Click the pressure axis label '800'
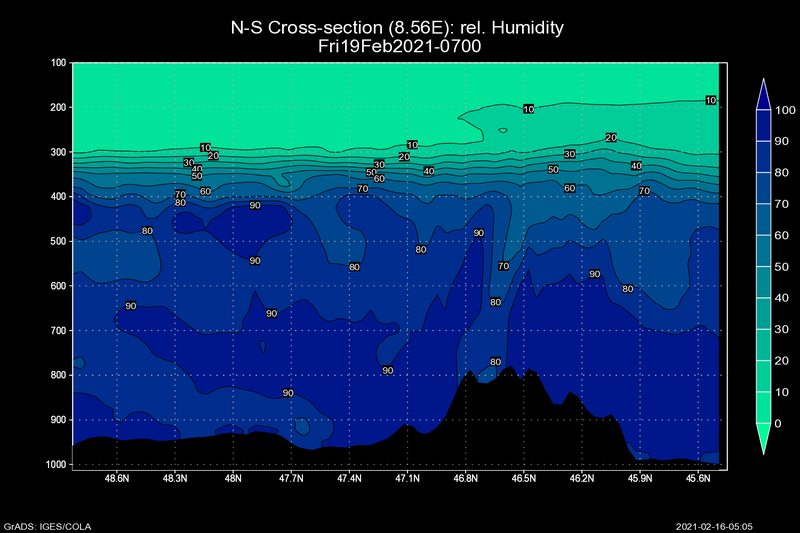This screenshot has height=533, width=800. point(59,375)
